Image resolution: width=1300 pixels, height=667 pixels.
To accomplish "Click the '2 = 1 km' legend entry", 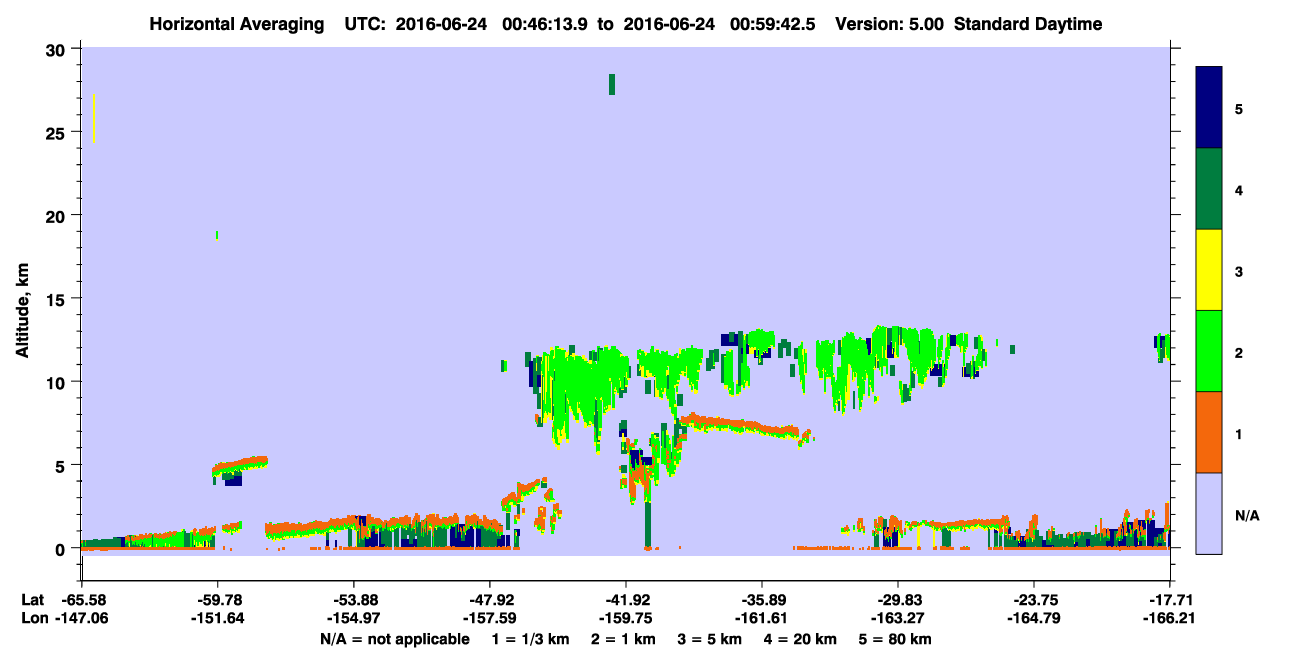I will pyautogui.click(x=622, y=639).
